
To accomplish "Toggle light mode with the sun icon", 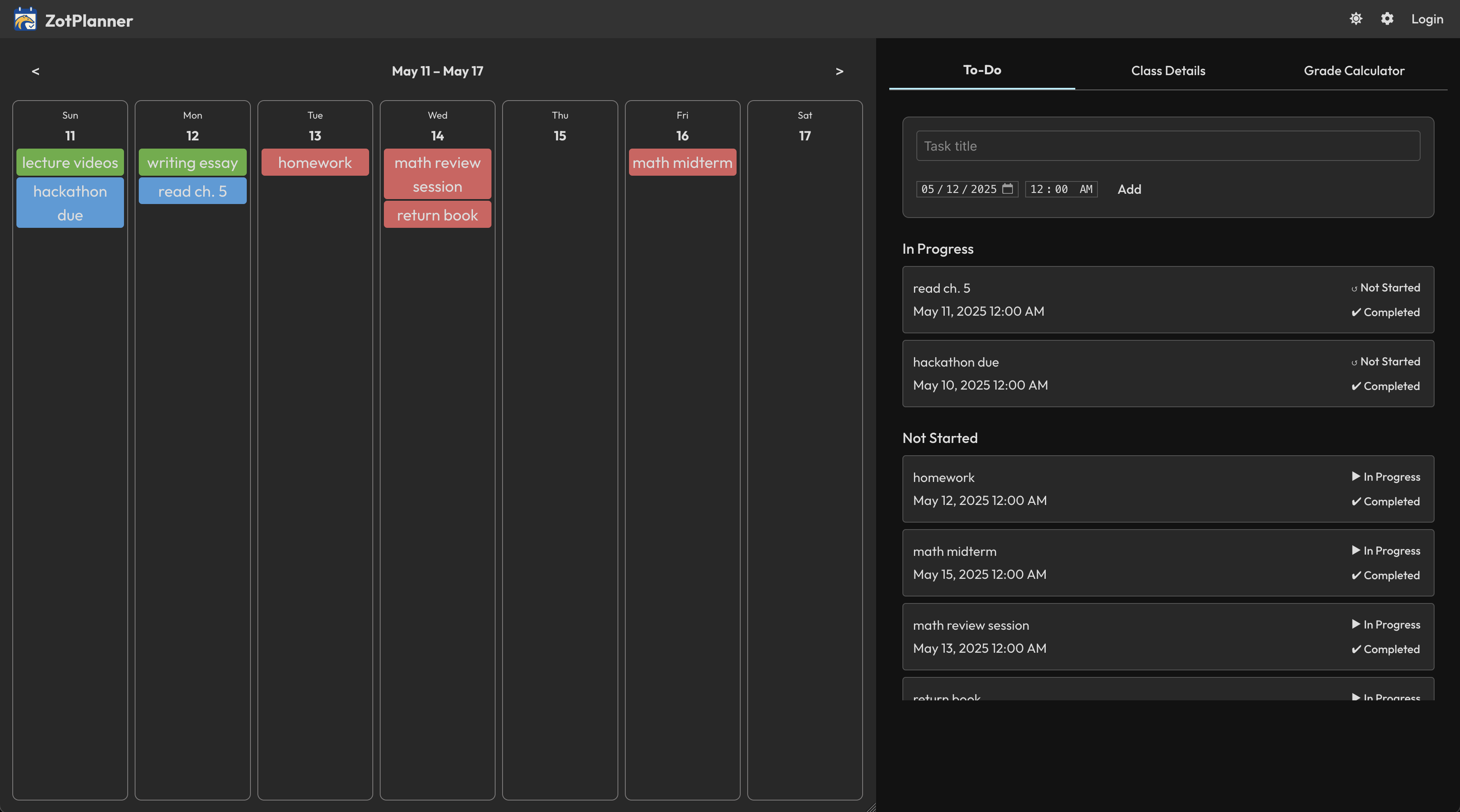I will (x=1355, y=19).
